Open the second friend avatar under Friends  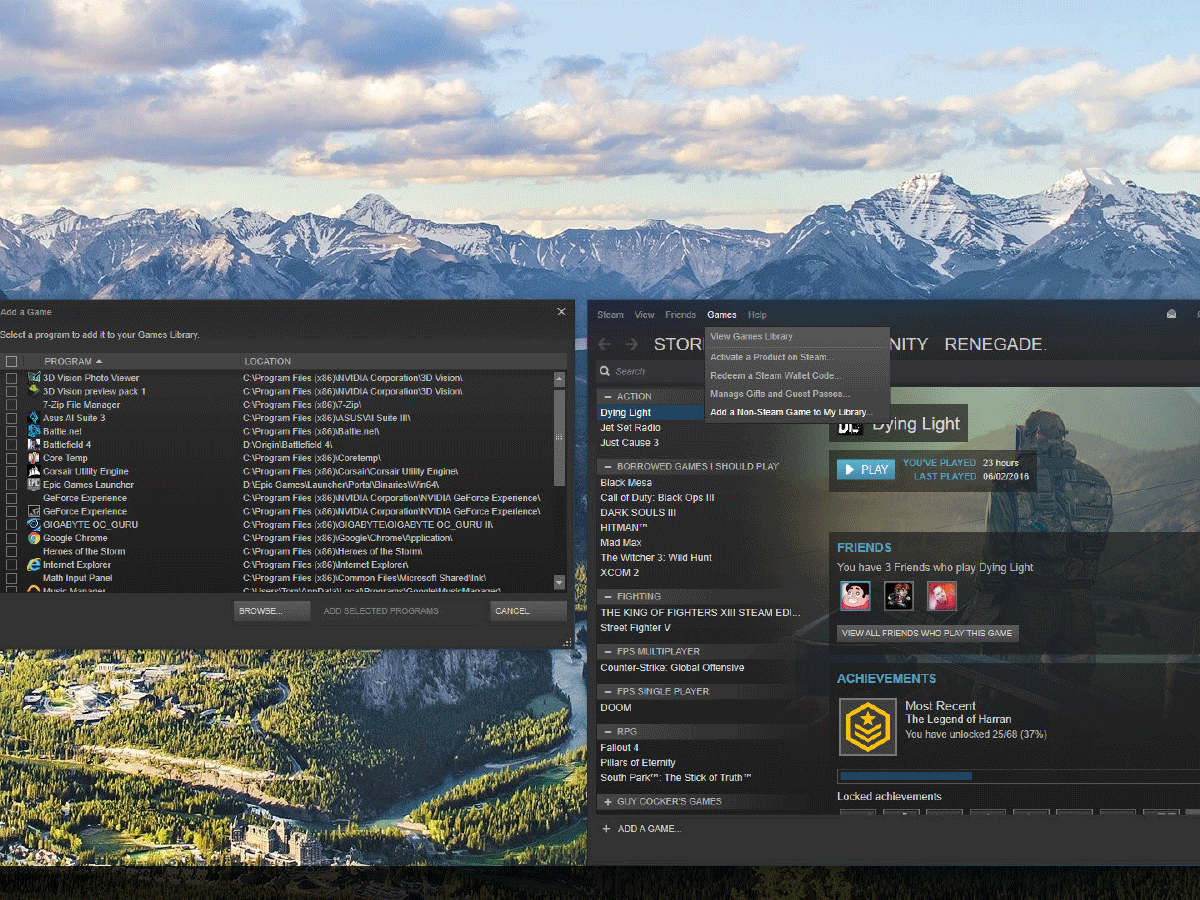(x=897, y=596)
